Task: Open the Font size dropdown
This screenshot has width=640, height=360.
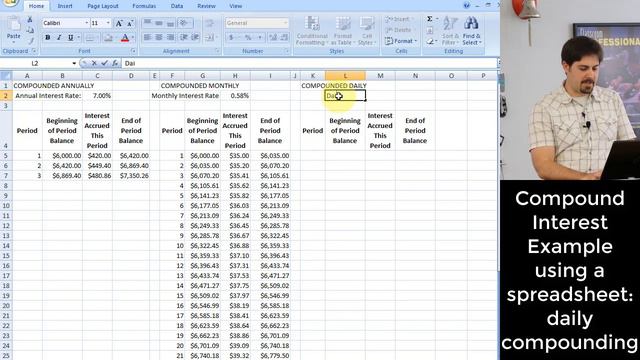Action: click(x=108, y=23)
